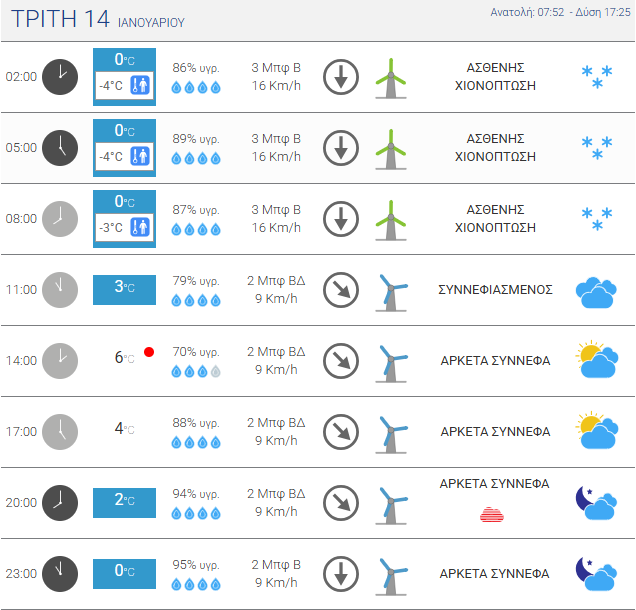Screen dimensions: 636x610
Task: Click the sunrise and sunset times text
Action: 560,13
